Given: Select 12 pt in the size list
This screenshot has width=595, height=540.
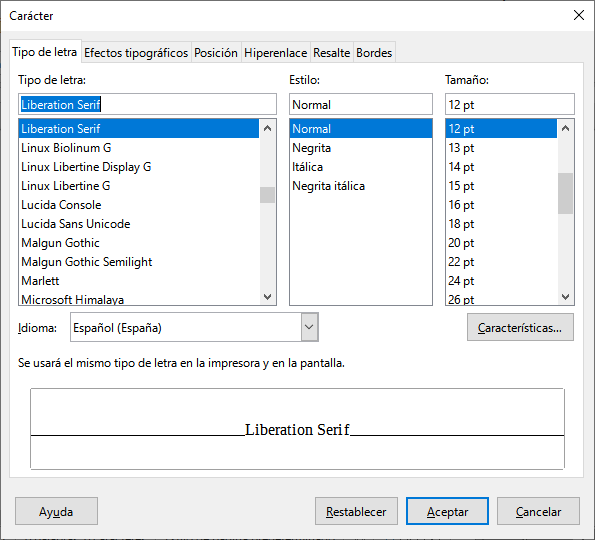Looking at the screenshot, I should tap(501, 129).
